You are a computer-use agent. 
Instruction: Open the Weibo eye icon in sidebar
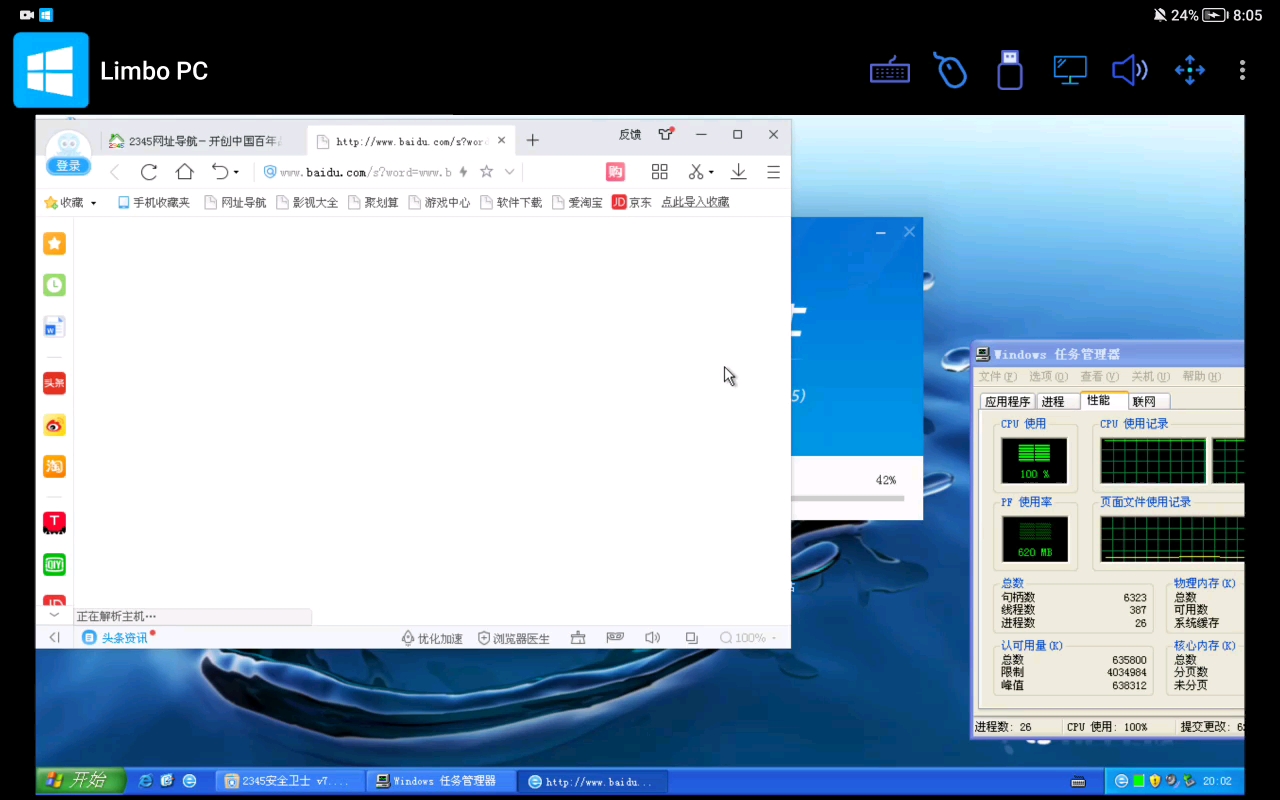[x=54, y=425]
